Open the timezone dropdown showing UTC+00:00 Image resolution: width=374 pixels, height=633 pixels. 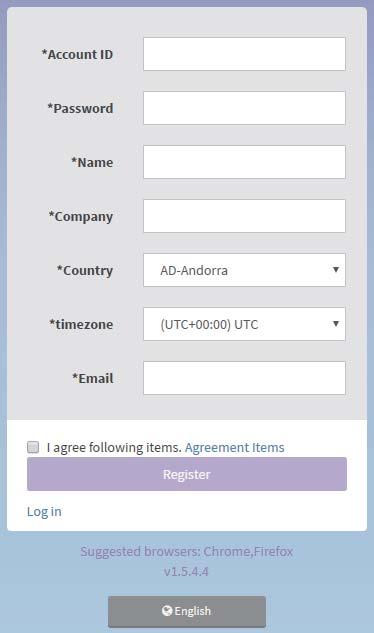pos(244,324)
